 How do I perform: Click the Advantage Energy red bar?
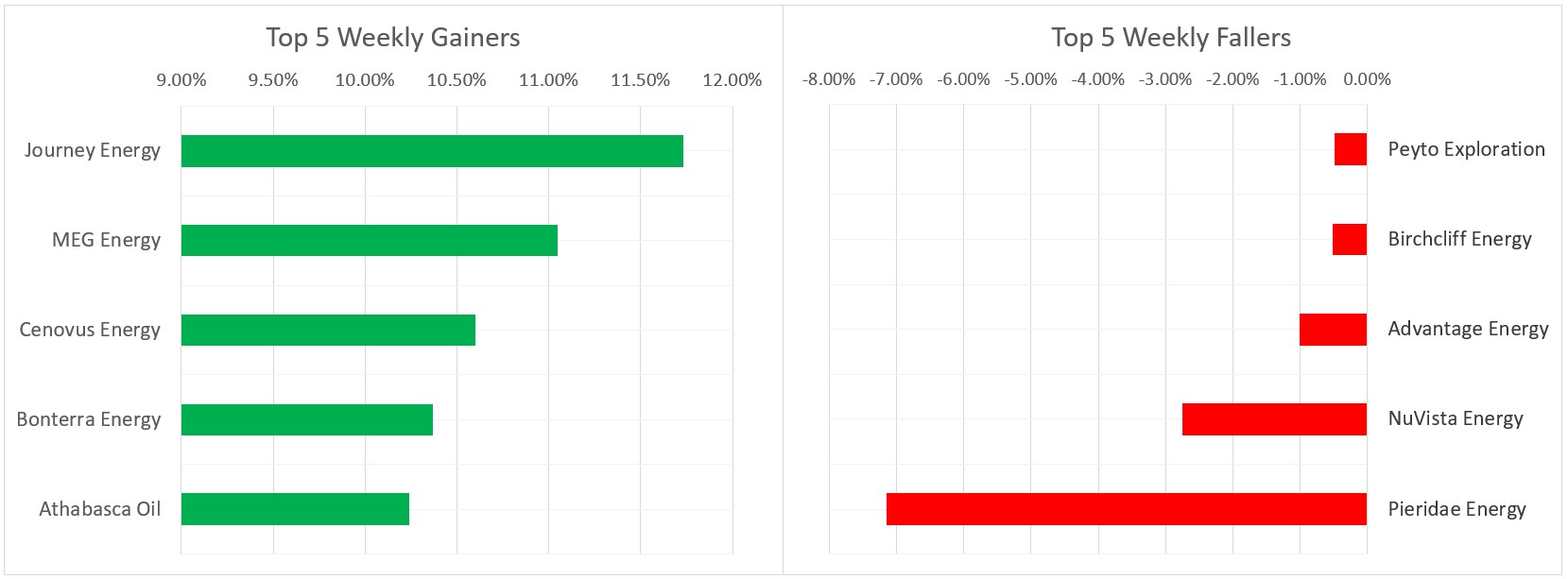[1333, 330]
